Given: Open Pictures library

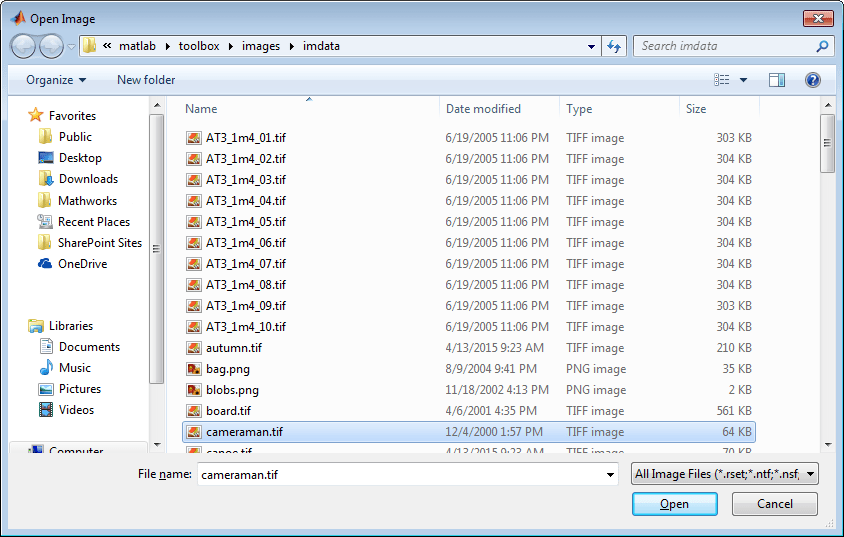Looking at the screenshot, I should 69,388.
